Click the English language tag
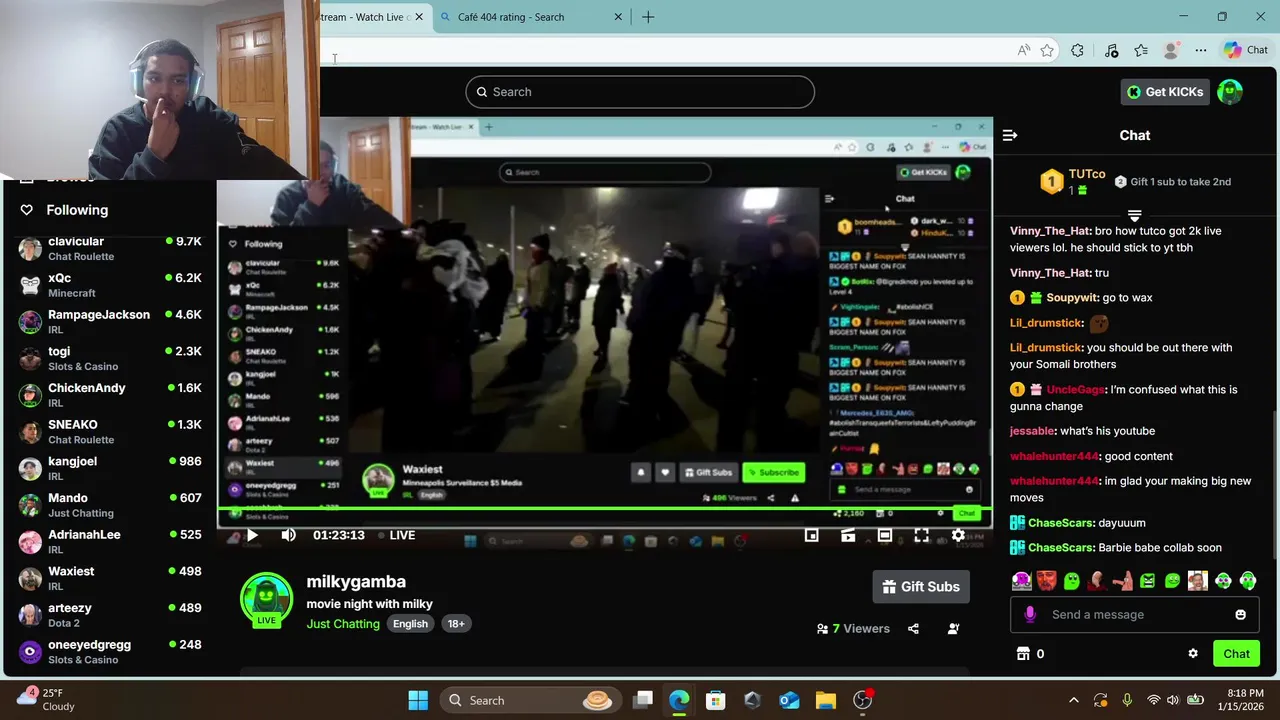Image resolution: width=1280 pixels, height=720 pixels. tap(410, 624)
